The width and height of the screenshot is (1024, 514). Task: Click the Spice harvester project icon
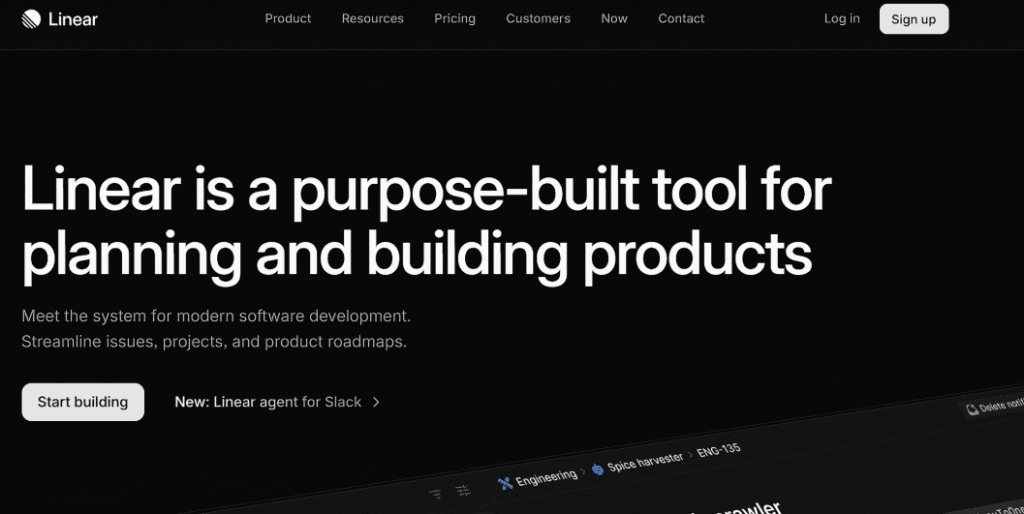click(x=598, y=468)
